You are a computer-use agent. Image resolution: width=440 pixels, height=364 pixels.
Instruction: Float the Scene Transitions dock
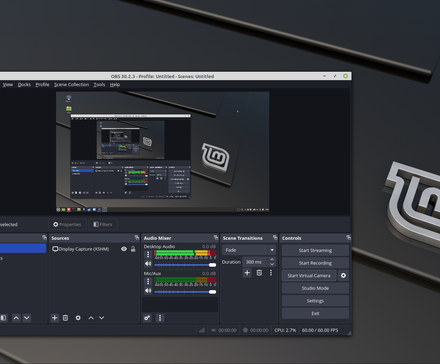point(275,237)
